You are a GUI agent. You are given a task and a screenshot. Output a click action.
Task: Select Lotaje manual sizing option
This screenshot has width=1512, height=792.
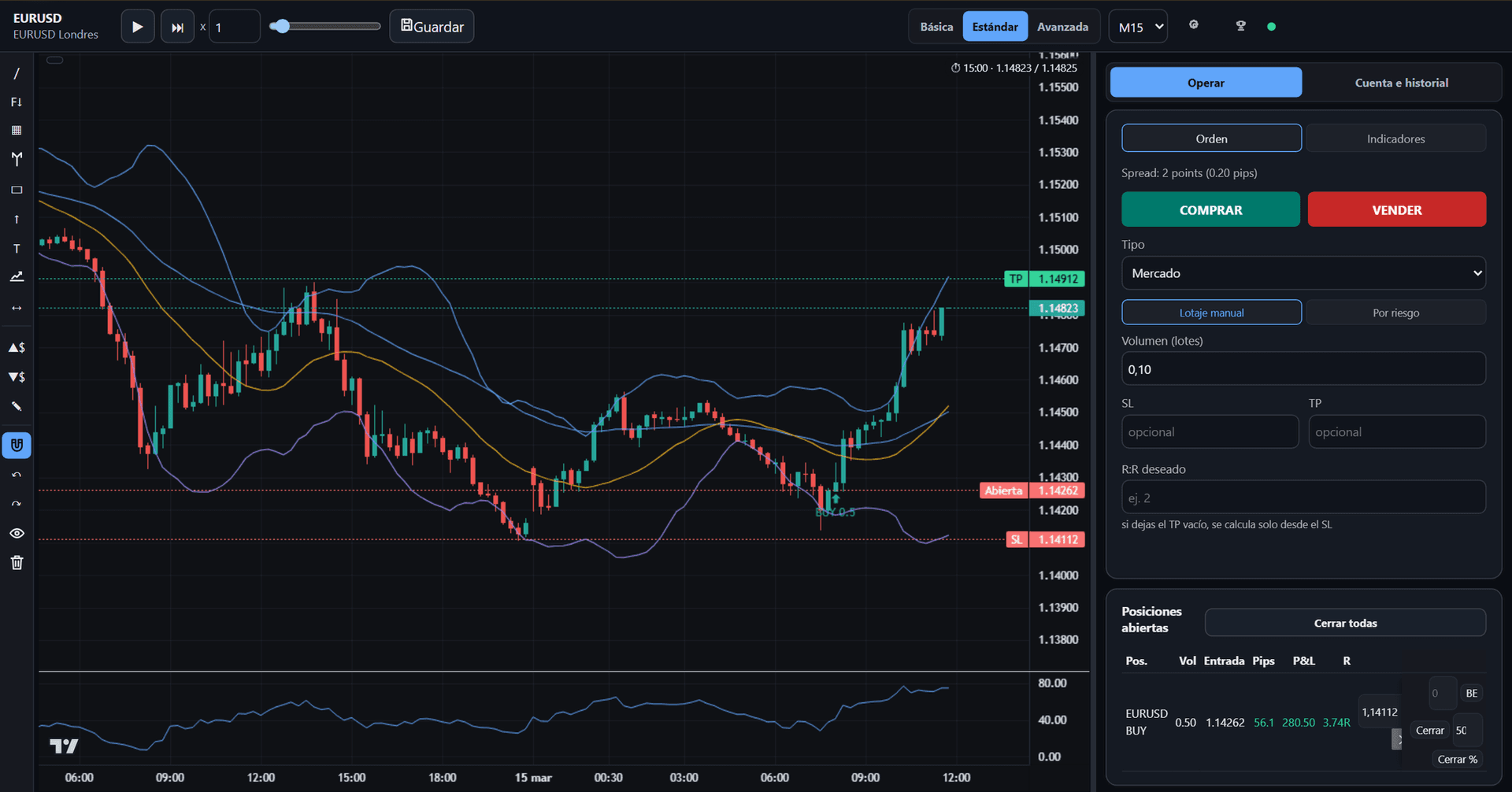point(1211,313)
